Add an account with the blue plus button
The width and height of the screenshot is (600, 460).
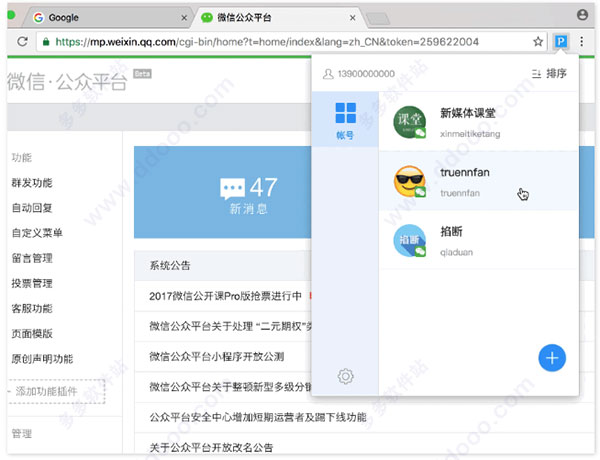click(552, 358)
